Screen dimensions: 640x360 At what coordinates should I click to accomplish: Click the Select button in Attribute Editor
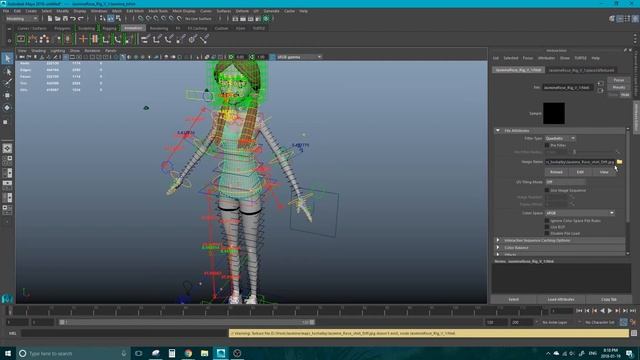point(513,300)
